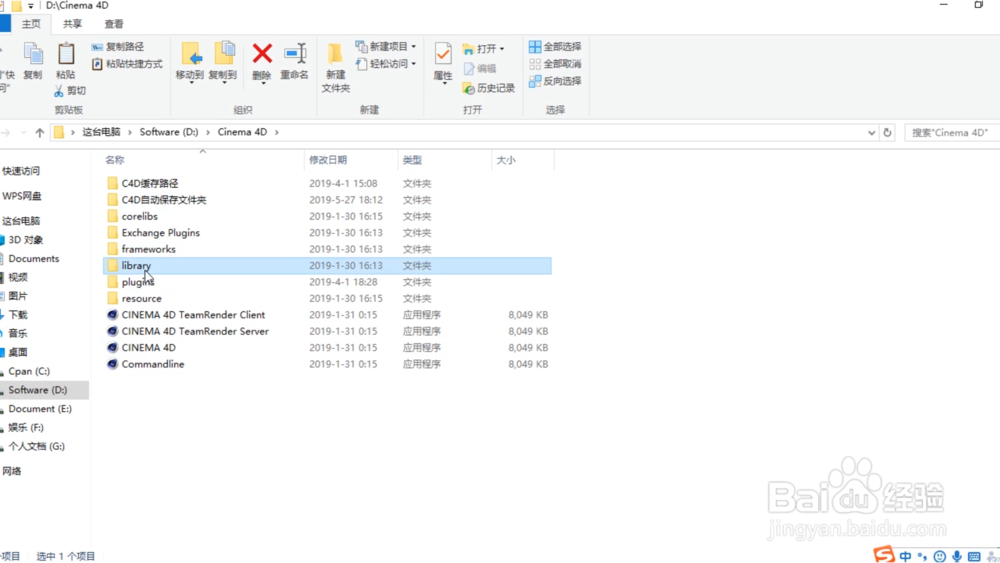
Task: Click Invert selection (反向选择)
Action: click(x=555, y=81)
